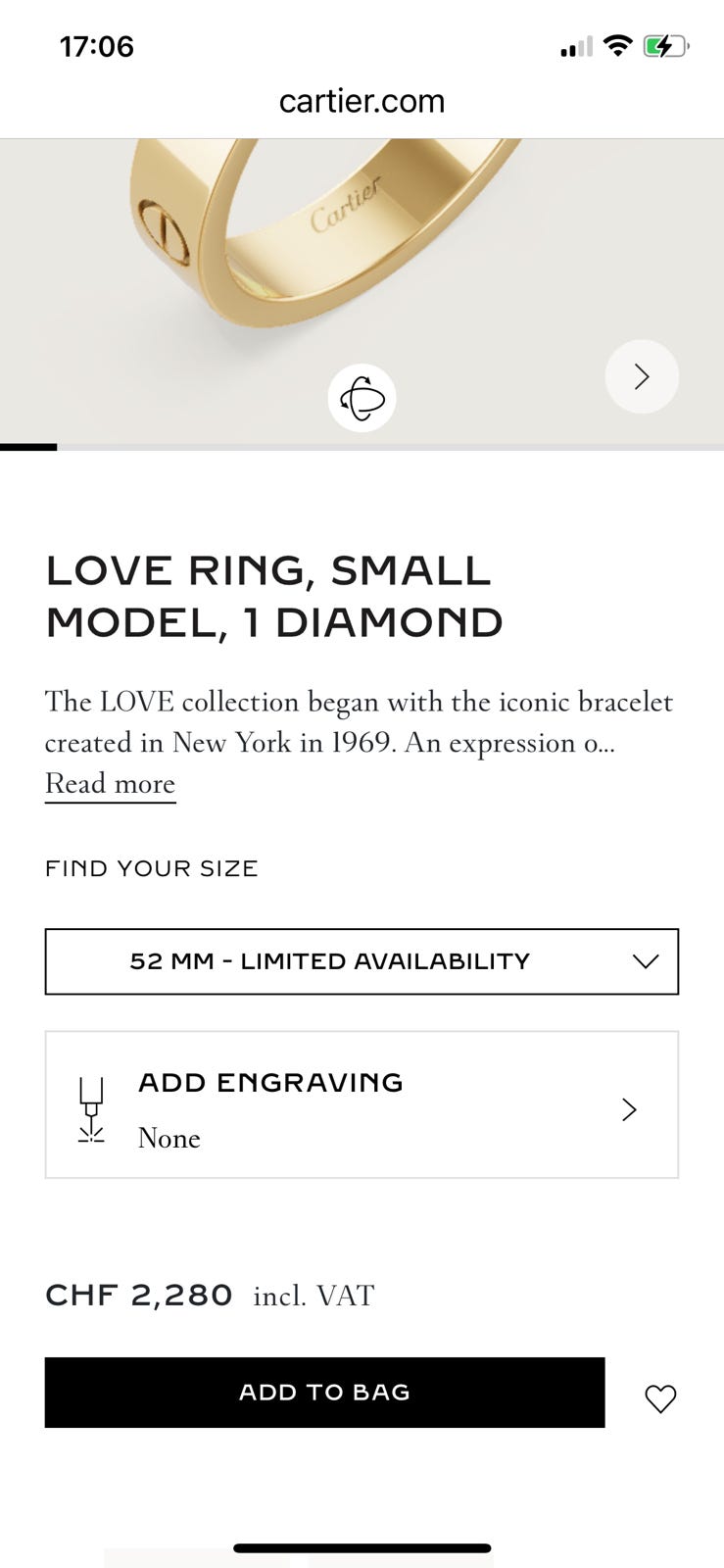
Task: Open the Add Engraving option
Action: pyautogui.click(x=270, y=1083)
